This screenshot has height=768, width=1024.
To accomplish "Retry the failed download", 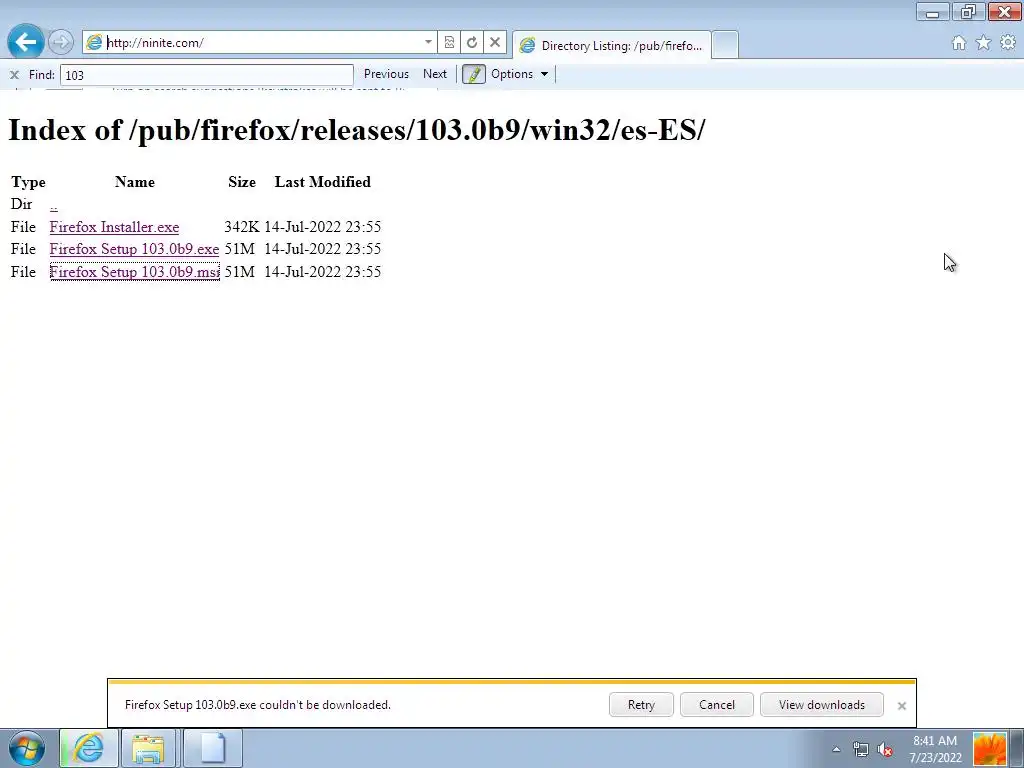I will point(641,705).
